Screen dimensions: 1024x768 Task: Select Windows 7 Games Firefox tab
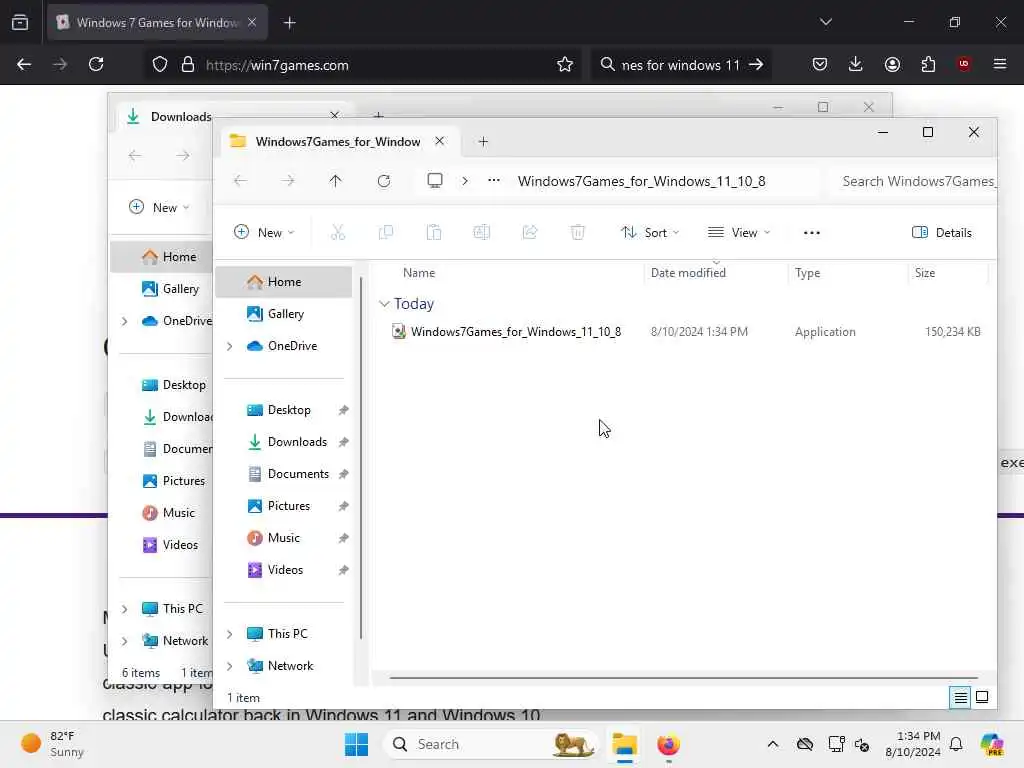tap(157, 23)
